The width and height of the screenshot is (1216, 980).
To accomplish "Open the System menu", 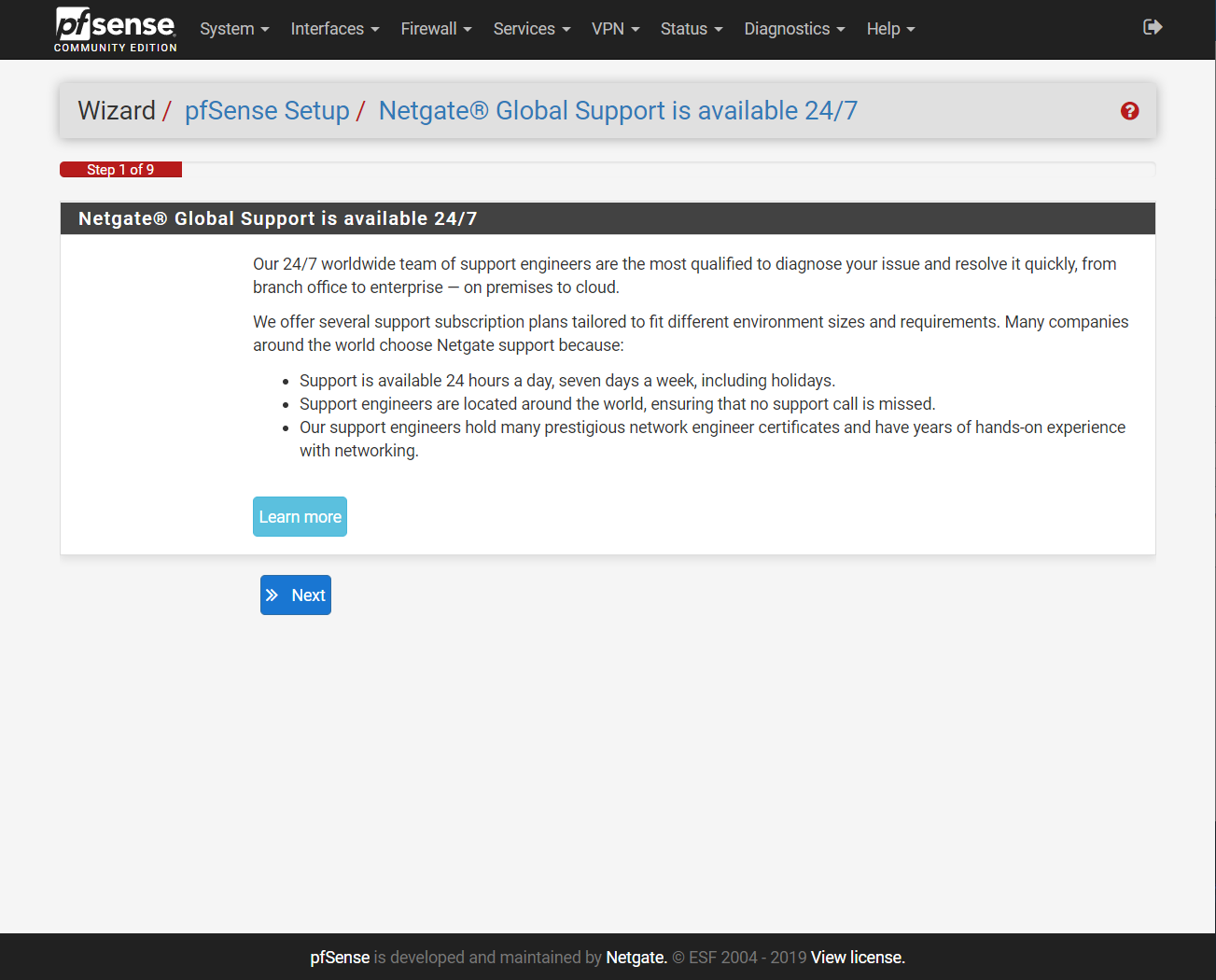I will tap(234, 29).
